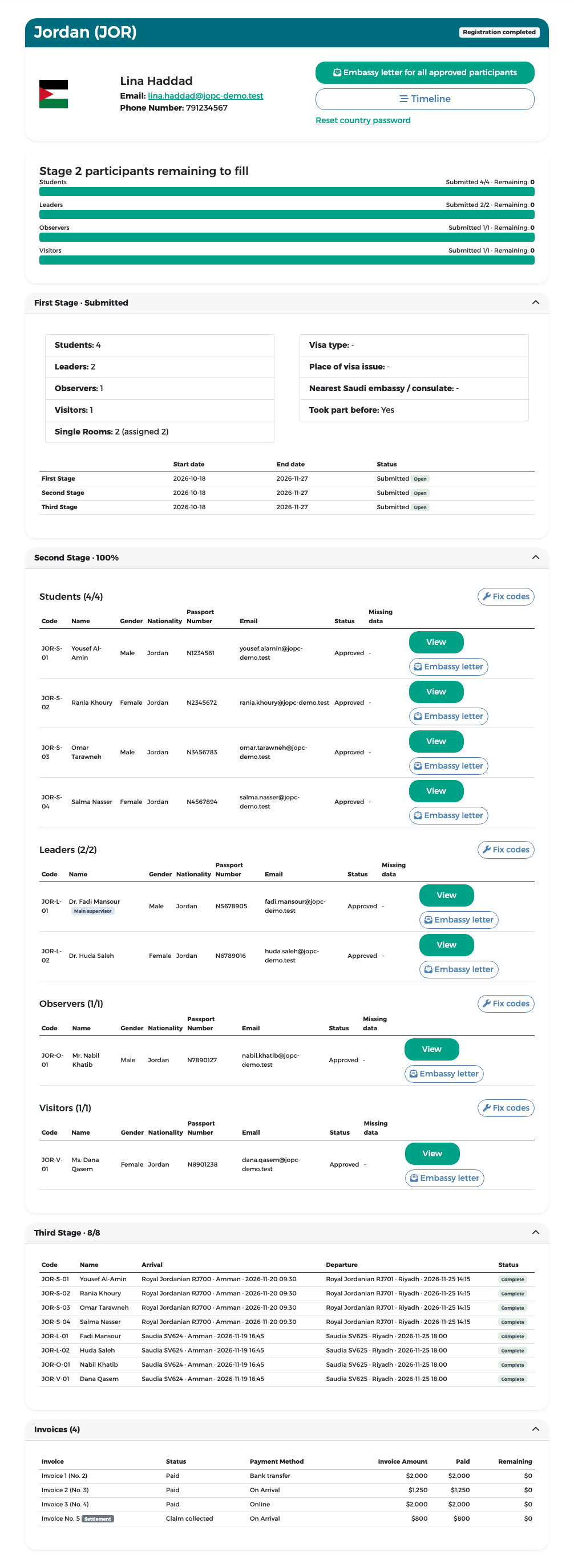The height and width of the screenshot is (1568, 574).
Task: View participant Rania Khoury
Action: point(436,692)
